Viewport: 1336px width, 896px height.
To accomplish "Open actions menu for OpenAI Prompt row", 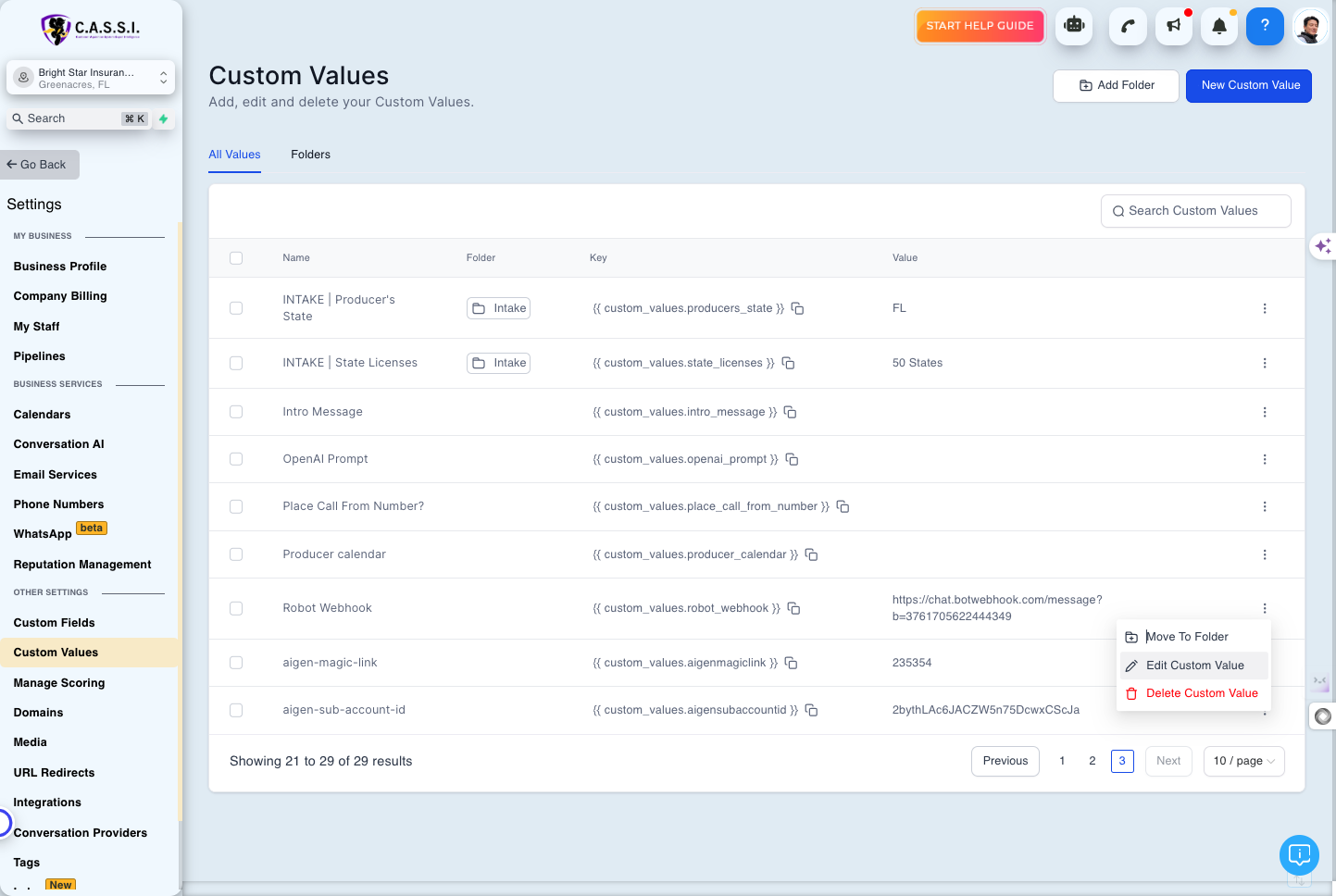I will 1265,459.
